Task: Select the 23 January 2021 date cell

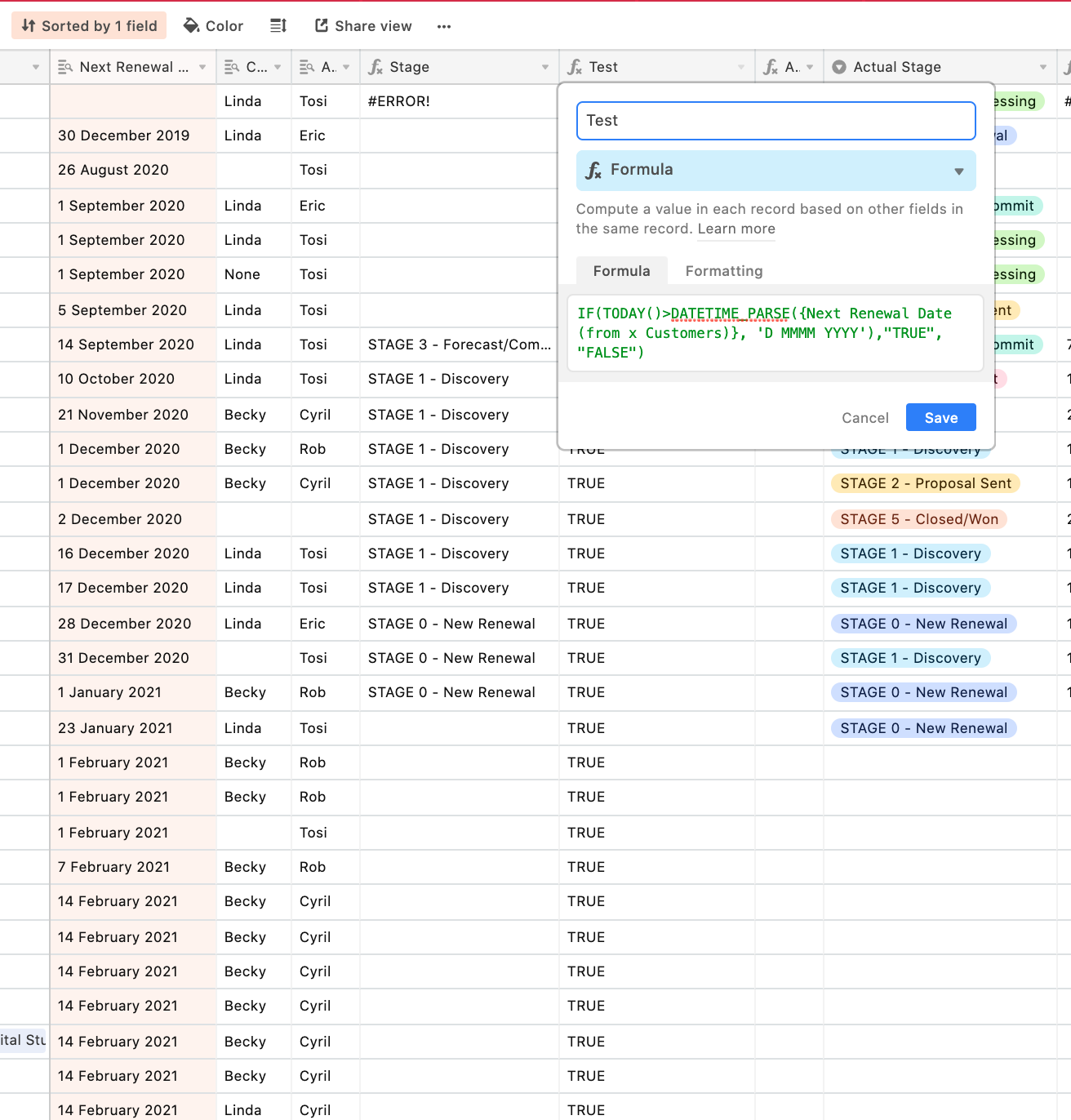Action: pos(133,728)
